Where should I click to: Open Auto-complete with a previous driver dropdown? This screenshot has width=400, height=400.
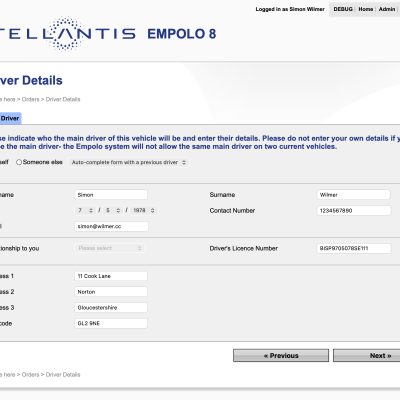pyautogui.click(x=129, y=162)
